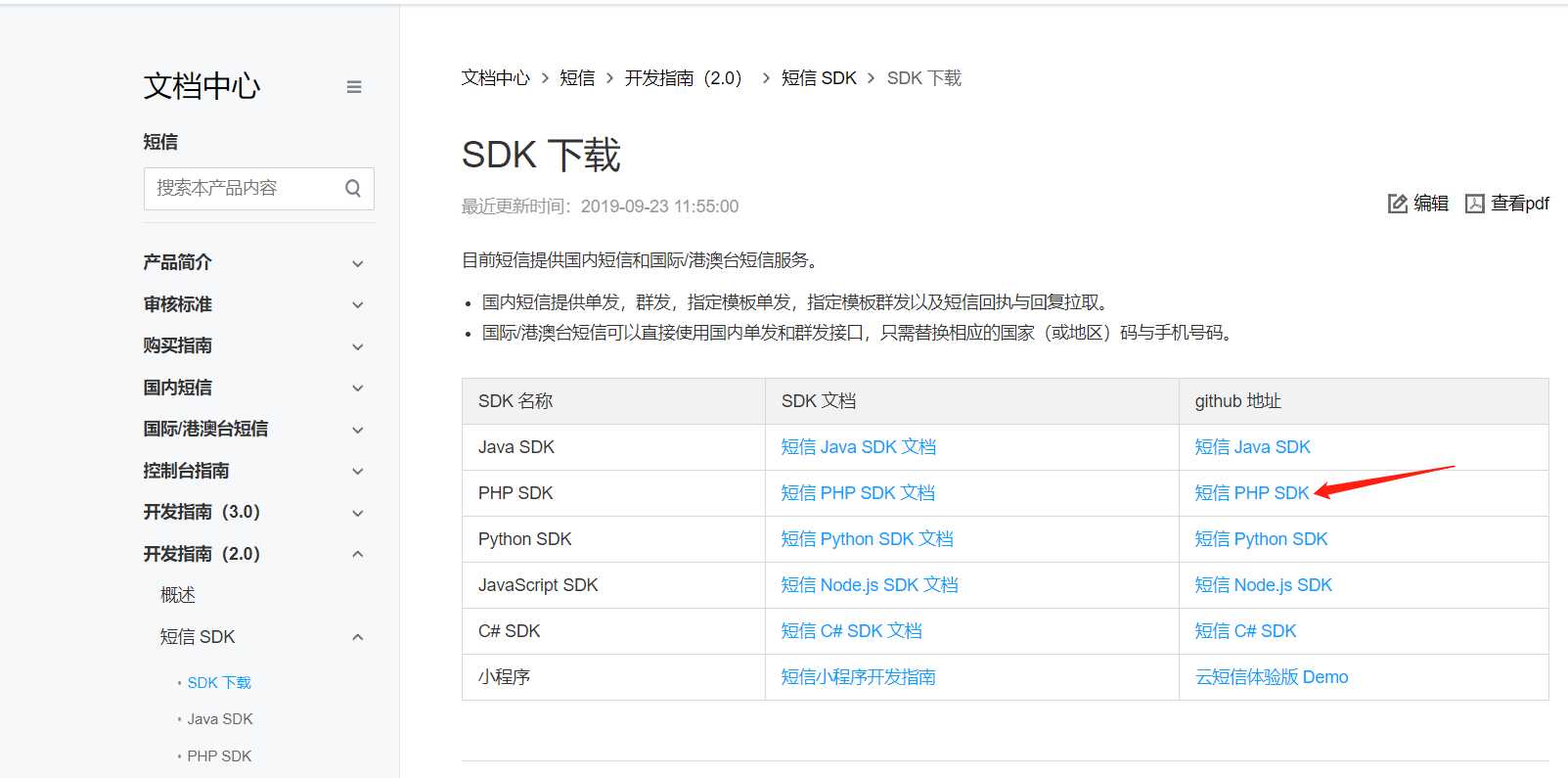Viewport: 1568px width, 778px height.
Task: Open 短信 Java SDK 文档 link
Action: tap(859, 447)
